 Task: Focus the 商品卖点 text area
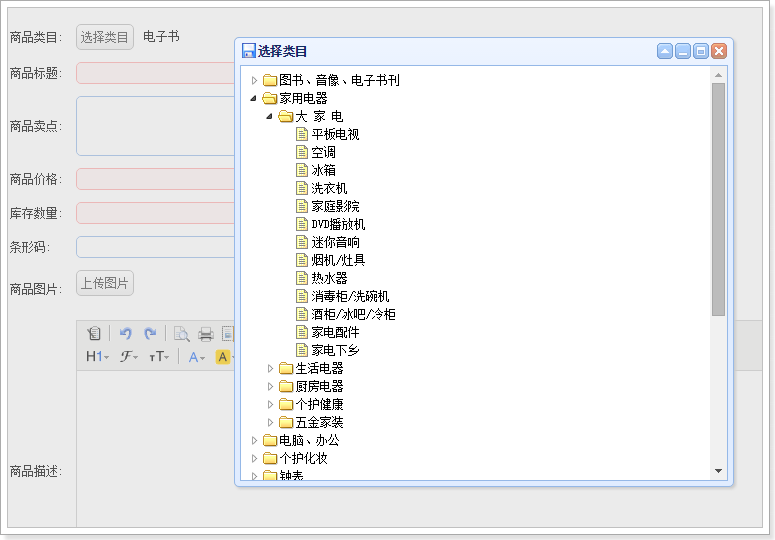point(155,126)
